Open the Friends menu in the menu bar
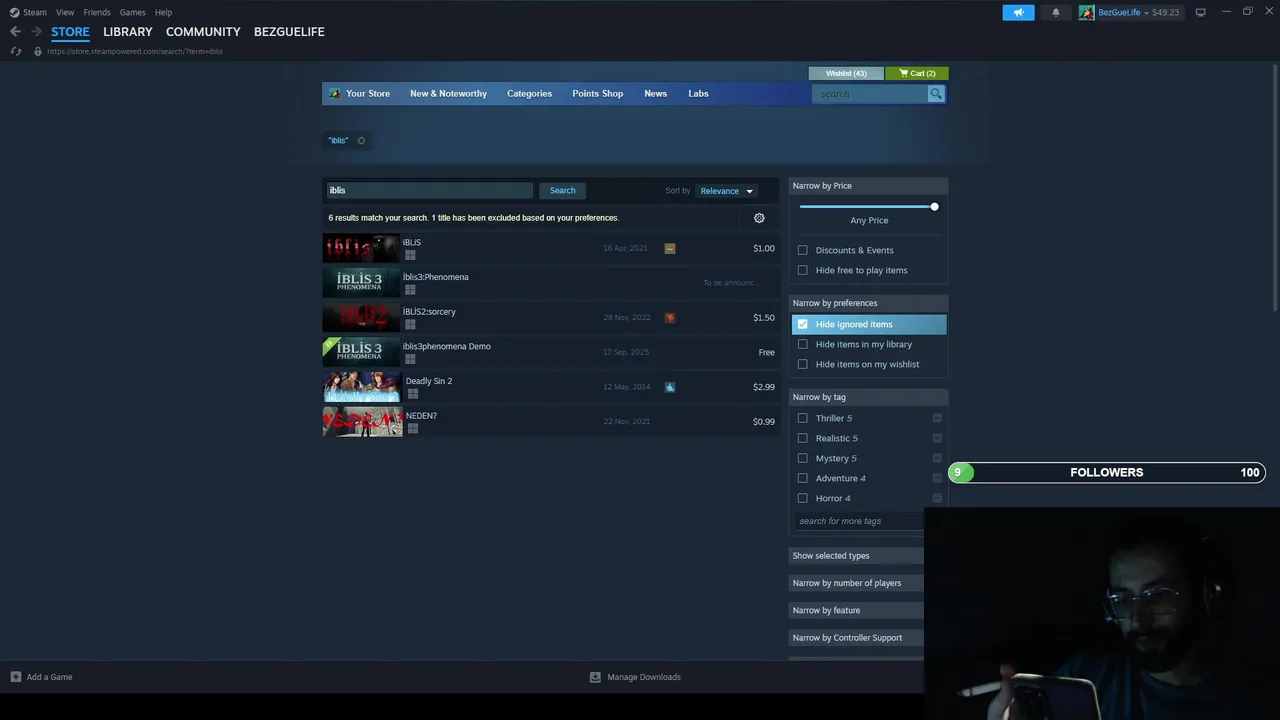Screen dimensions: 1280x720 point(97,12)
